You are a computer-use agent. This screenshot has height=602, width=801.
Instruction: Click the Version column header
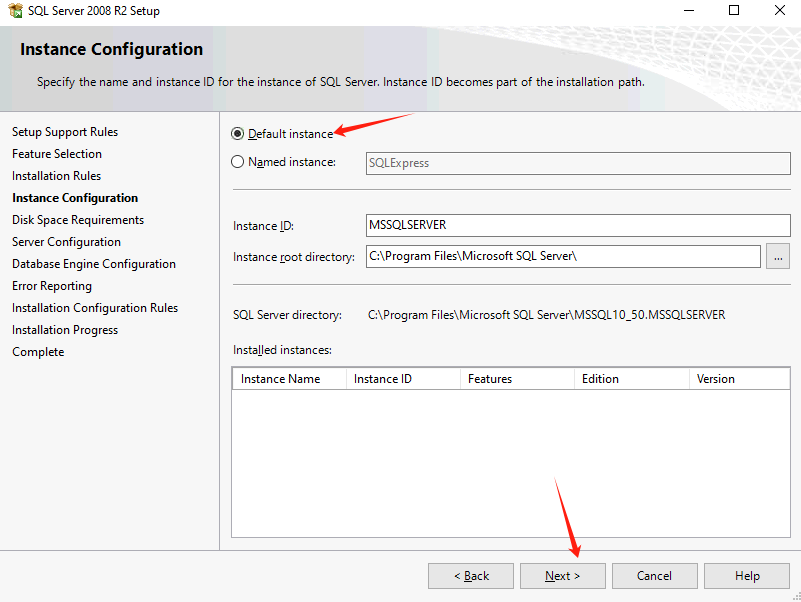[739, 379]
